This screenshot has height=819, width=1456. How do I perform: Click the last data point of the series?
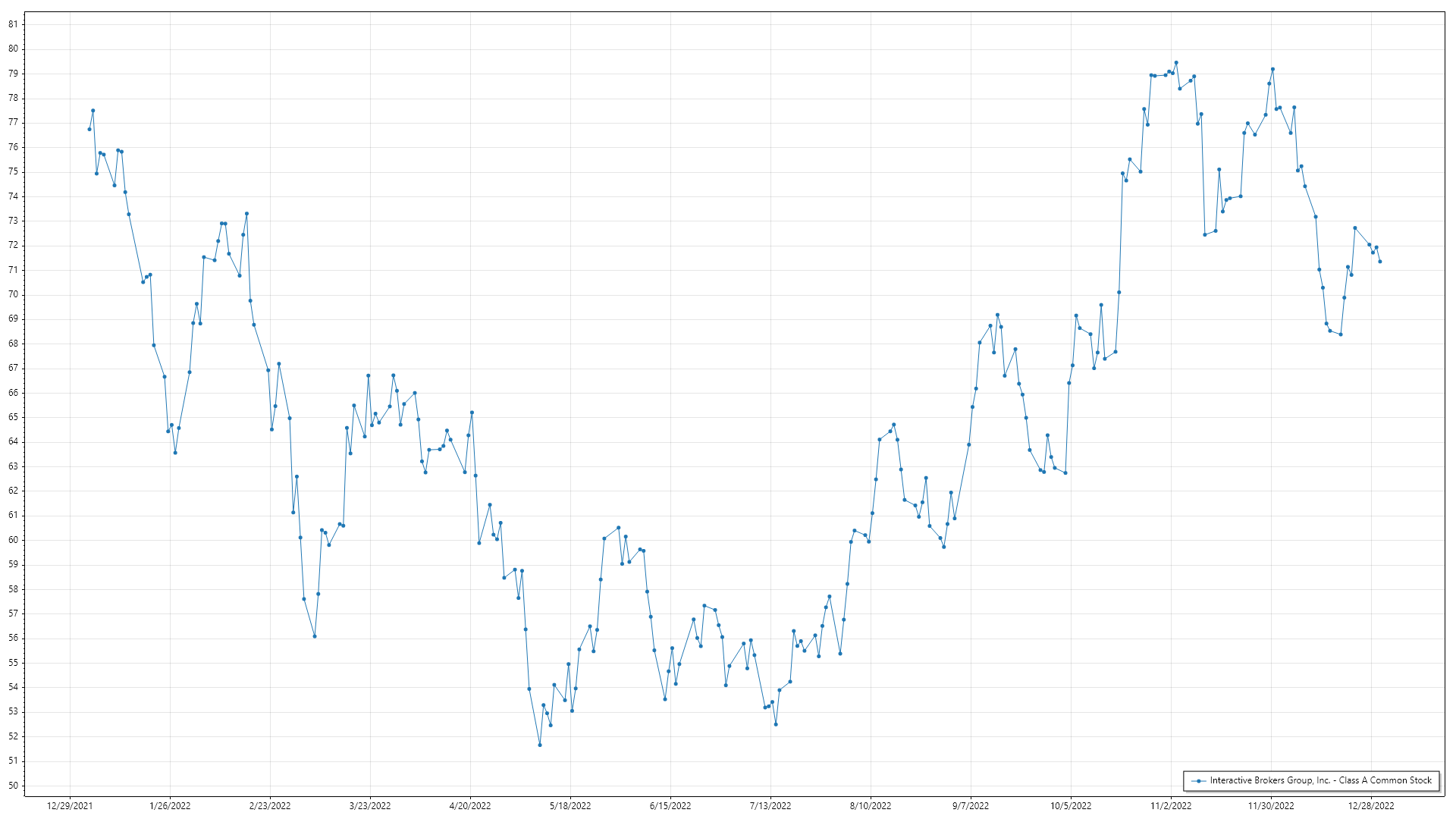coord(1380,262)
